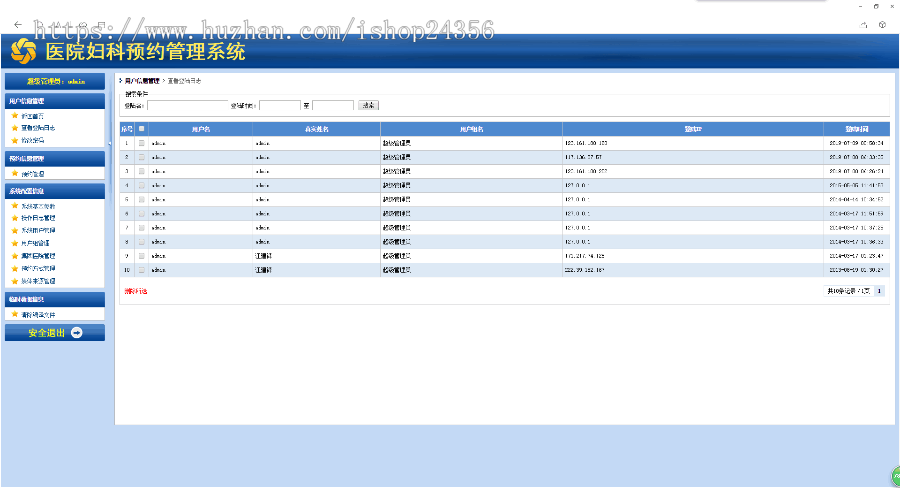Collapse the 系统配置信息 sidebar section
900x488 pixels.
click(x=55, y=191)
